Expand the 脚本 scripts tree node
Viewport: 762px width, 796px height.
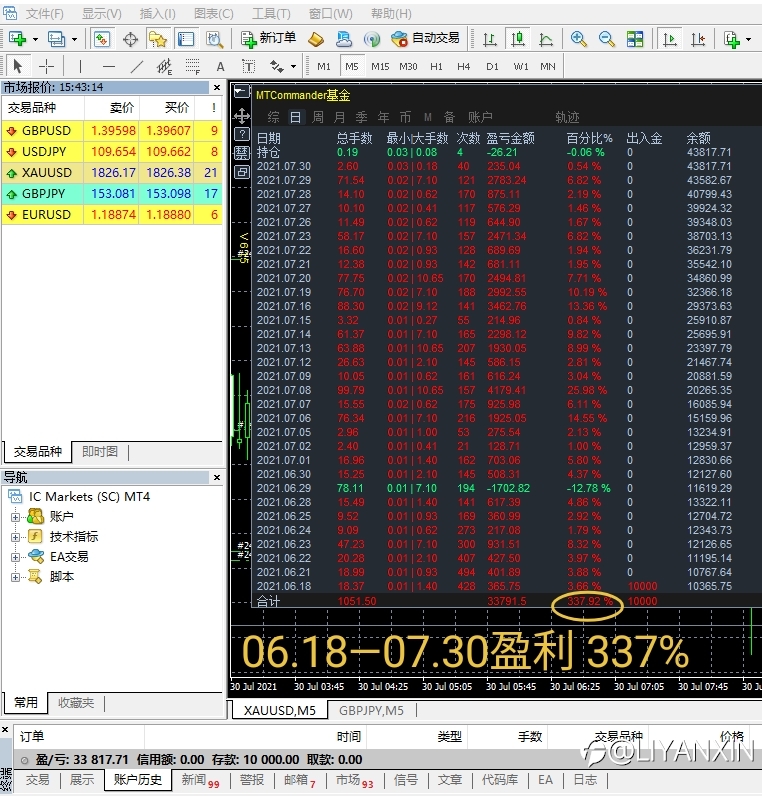point(15,577)
